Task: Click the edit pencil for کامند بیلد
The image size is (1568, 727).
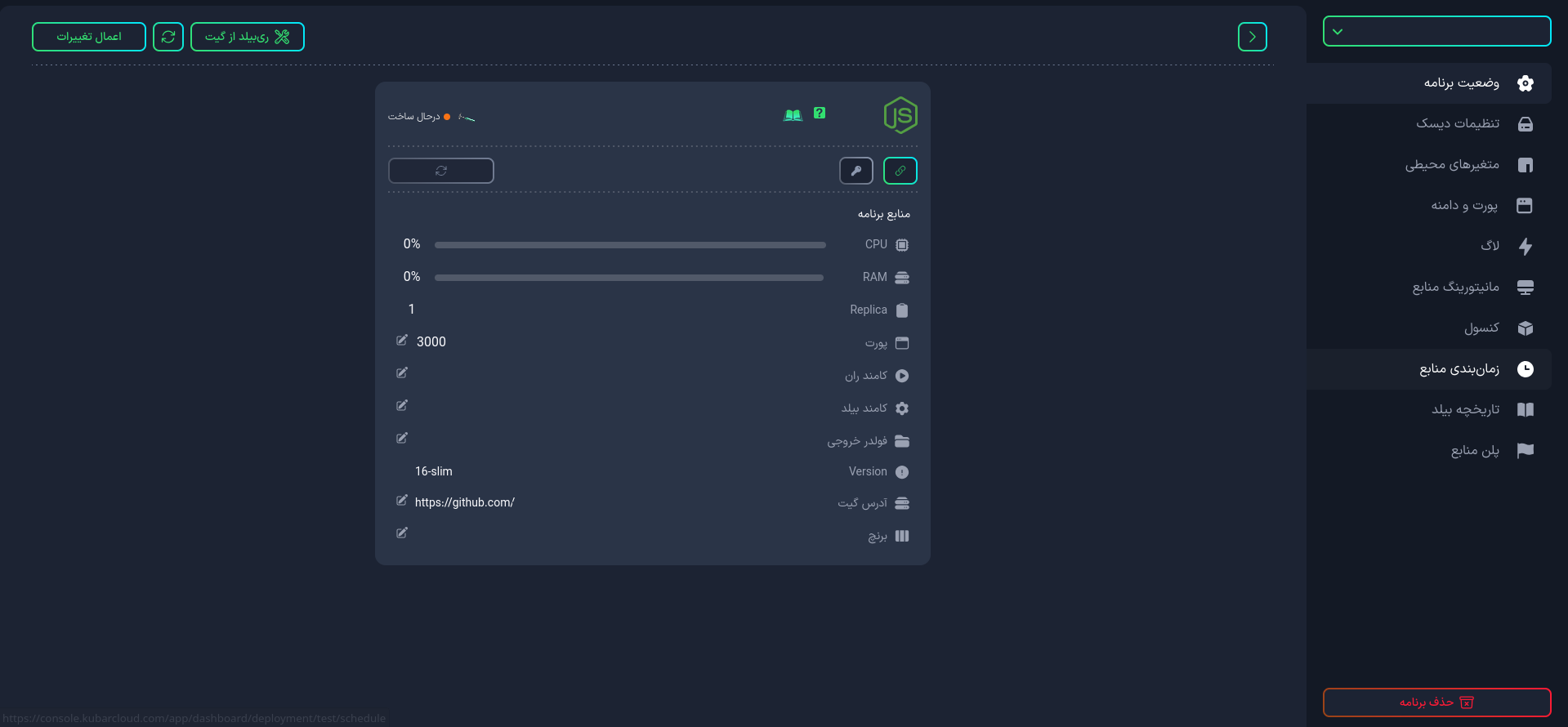Action: click(402, 405)
